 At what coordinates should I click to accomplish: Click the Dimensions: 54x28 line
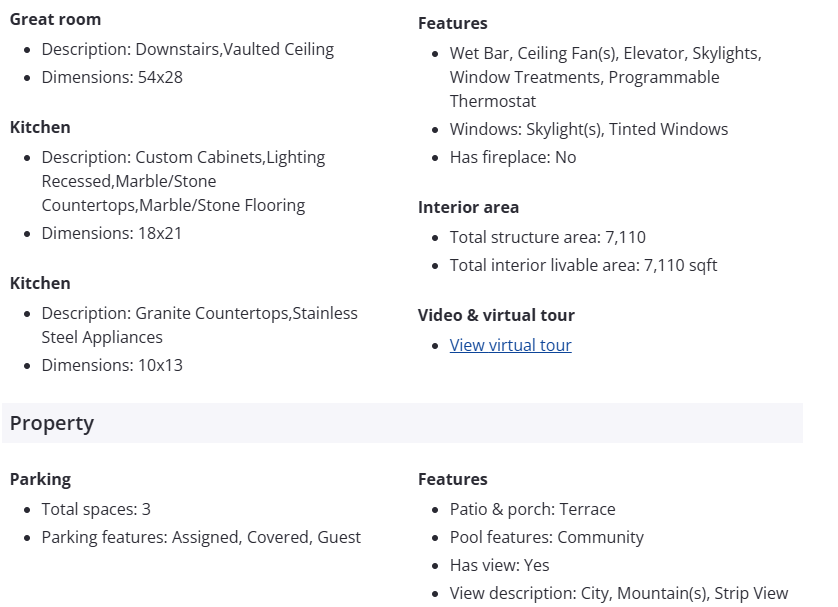[x=112, y=77]
